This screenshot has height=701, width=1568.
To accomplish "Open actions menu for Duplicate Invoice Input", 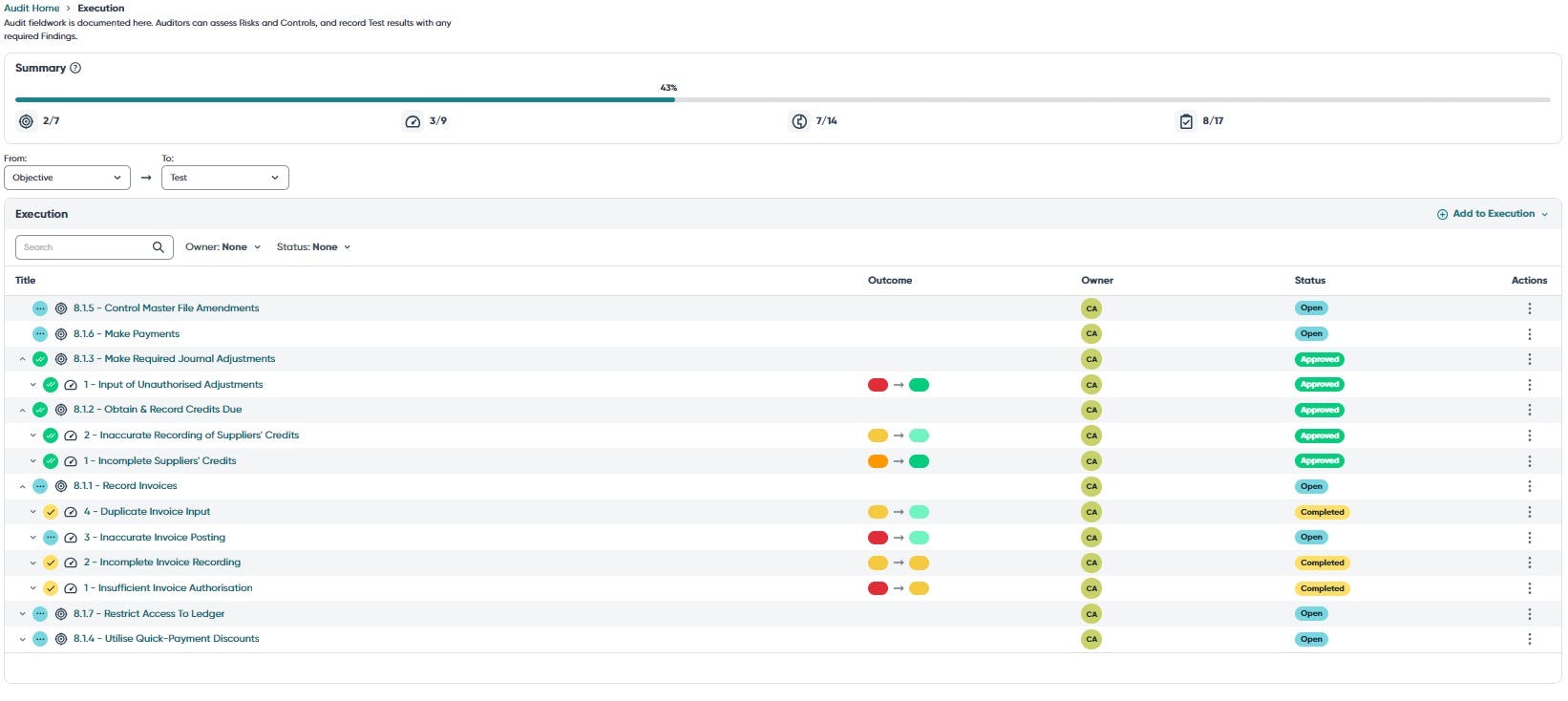I will tap(1529, 512).
